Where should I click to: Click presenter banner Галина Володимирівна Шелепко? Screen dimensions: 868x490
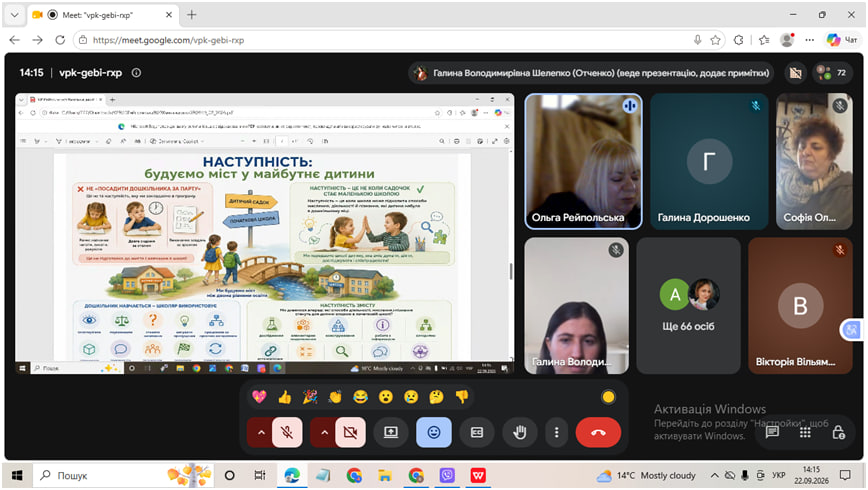591,73
